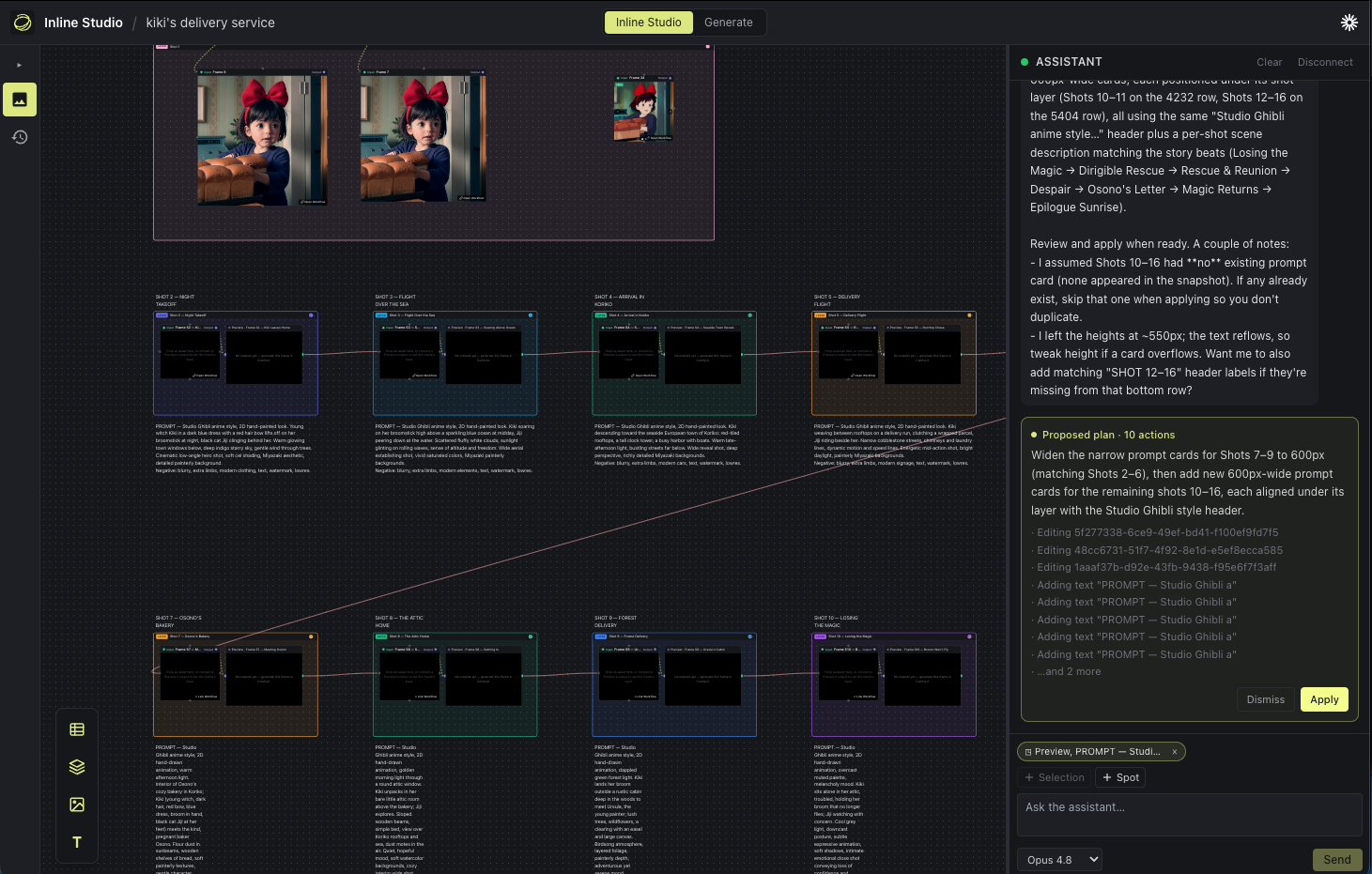Screen dimensions: 1372x874
Task: Click the Shot 9 Forest Delivery color dot
Action: click(x=749, y=636)
